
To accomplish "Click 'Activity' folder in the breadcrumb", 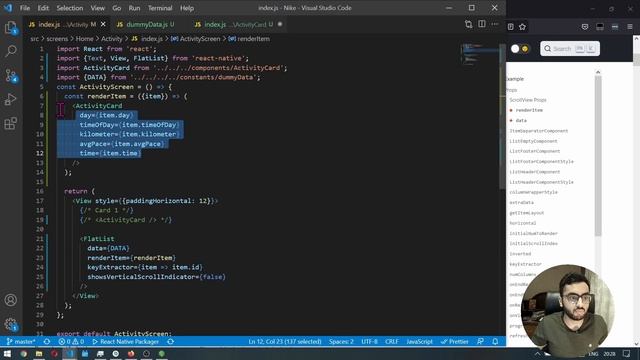I will click(111, 39).
